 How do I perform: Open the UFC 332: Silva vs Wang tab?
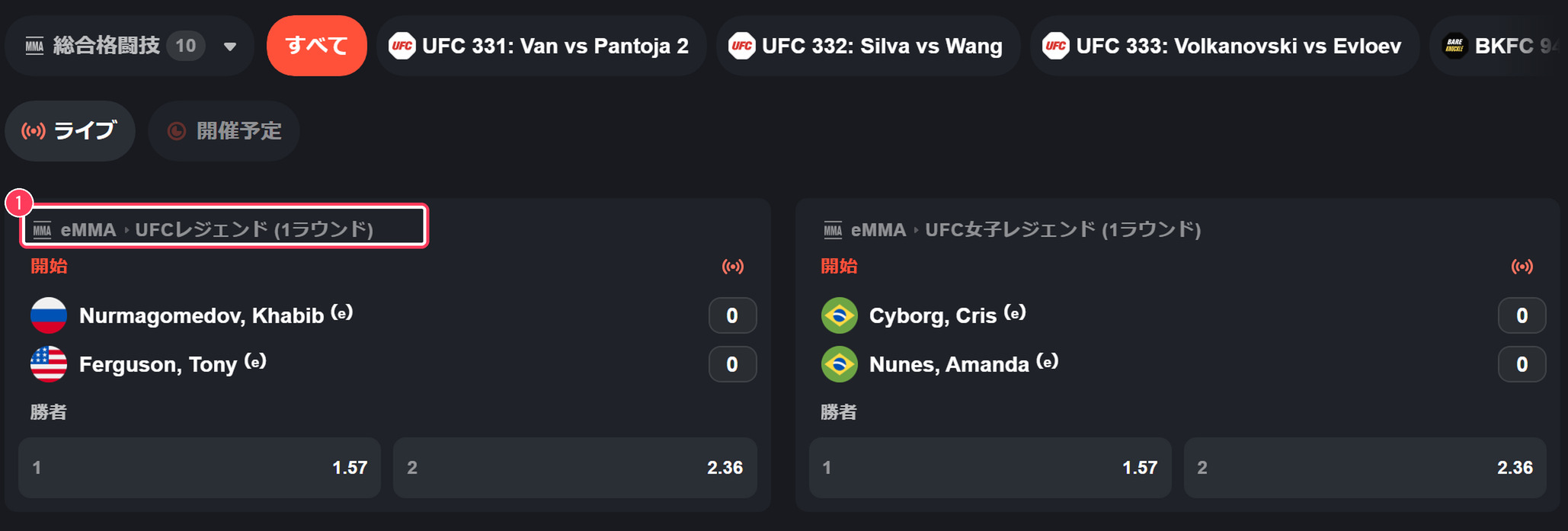click(x=868, y=46)
